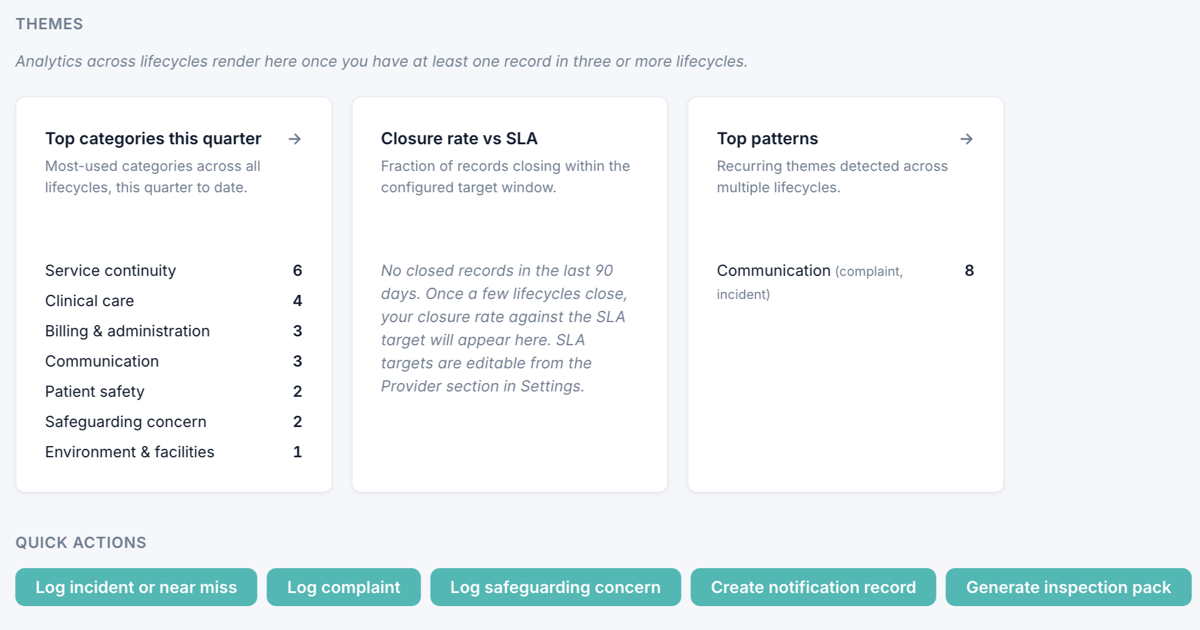Click the Closure rate vs SLA heading

click(459, 139)
